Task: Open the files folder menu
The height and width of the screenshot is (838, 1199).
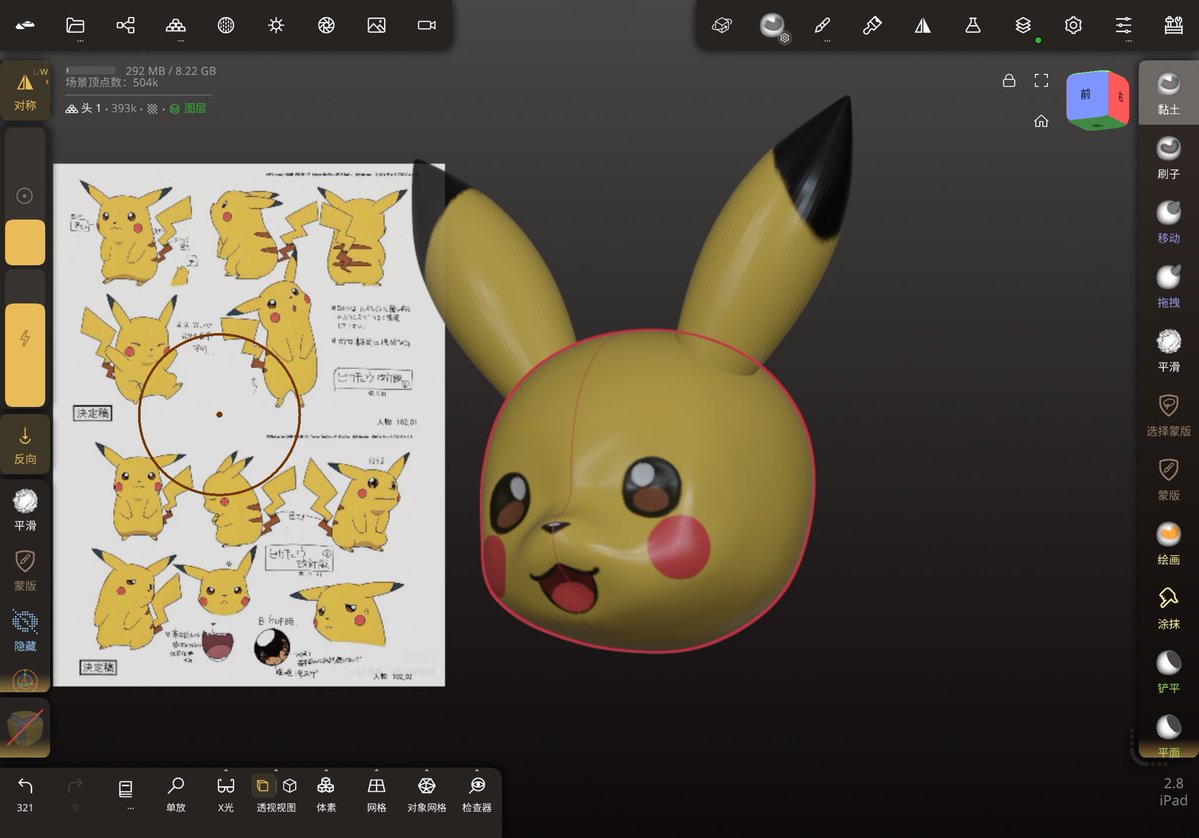Action: click(75, 25)
